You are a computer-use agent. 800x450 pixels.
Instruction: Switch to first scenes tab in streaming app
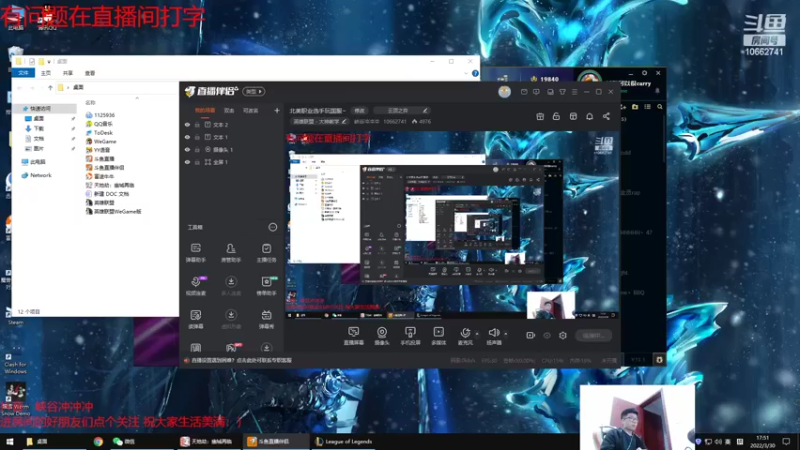pyautogui.click(x=205, y=110)
